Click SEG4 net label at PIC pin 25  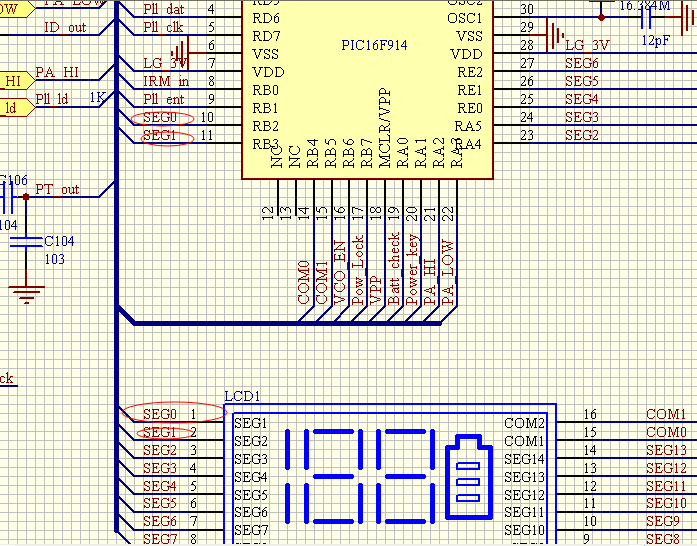pos(581,99)
